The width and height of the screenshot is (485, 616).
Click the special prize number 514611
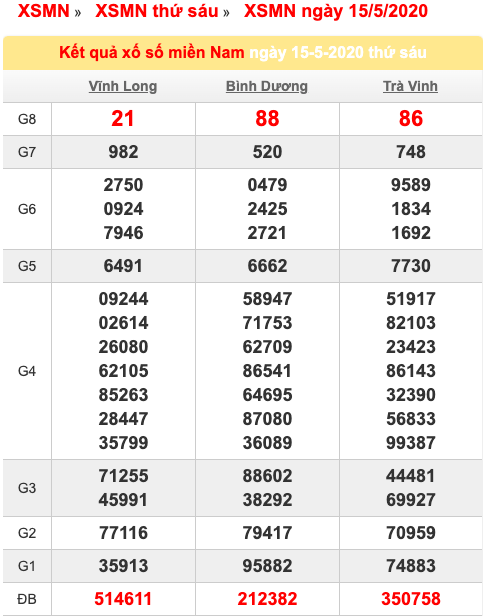click(x=123, y=599)
